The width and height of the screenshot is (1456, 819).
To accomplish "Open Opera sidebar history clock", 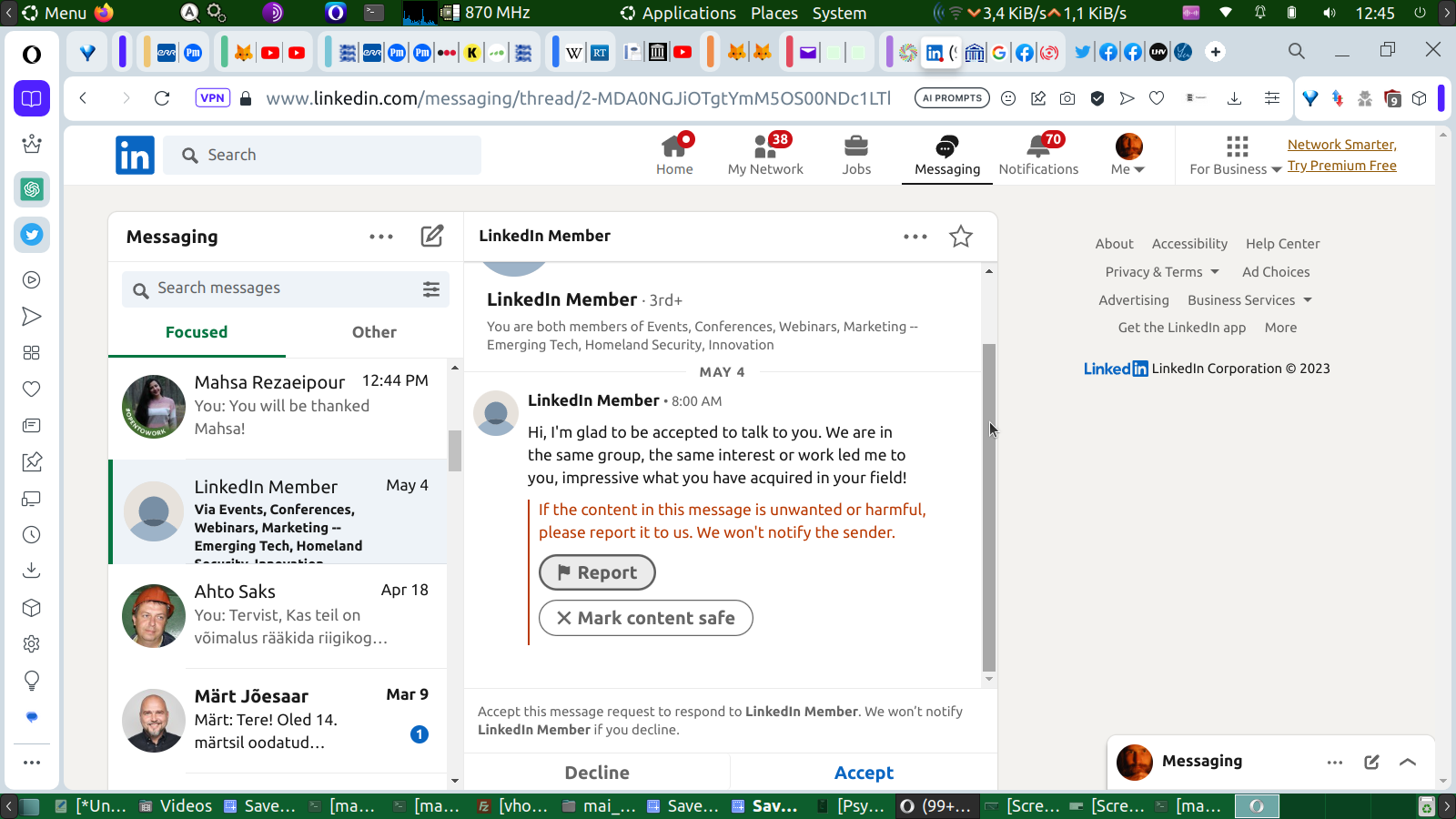I will tap(32, 535).
